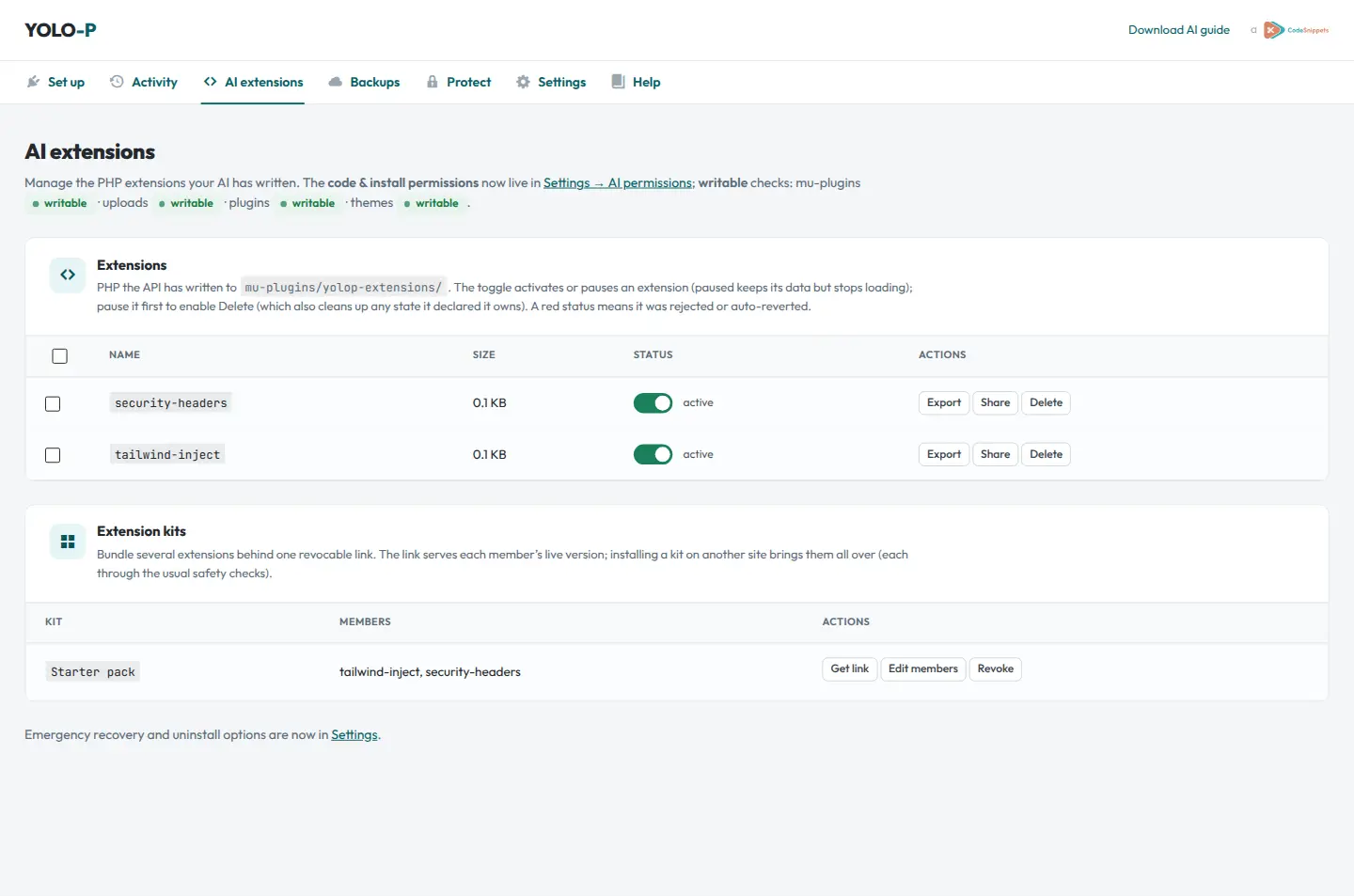
Task: Click the Activity clock icon
Action: 117,82
